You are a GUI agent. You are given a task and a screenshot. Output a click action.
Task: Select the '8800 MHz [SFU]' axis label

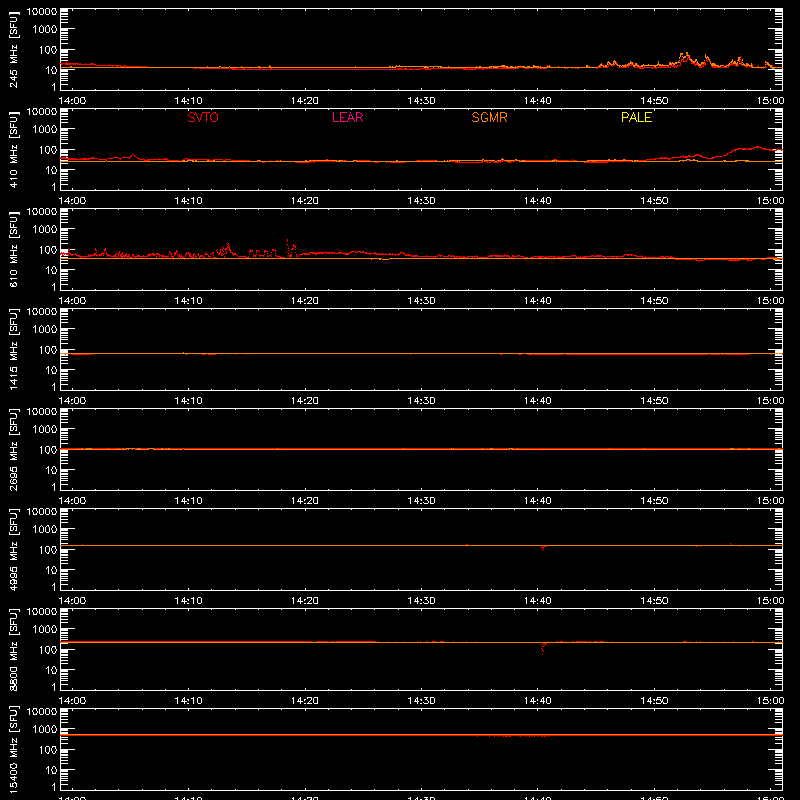click(14, 649)
